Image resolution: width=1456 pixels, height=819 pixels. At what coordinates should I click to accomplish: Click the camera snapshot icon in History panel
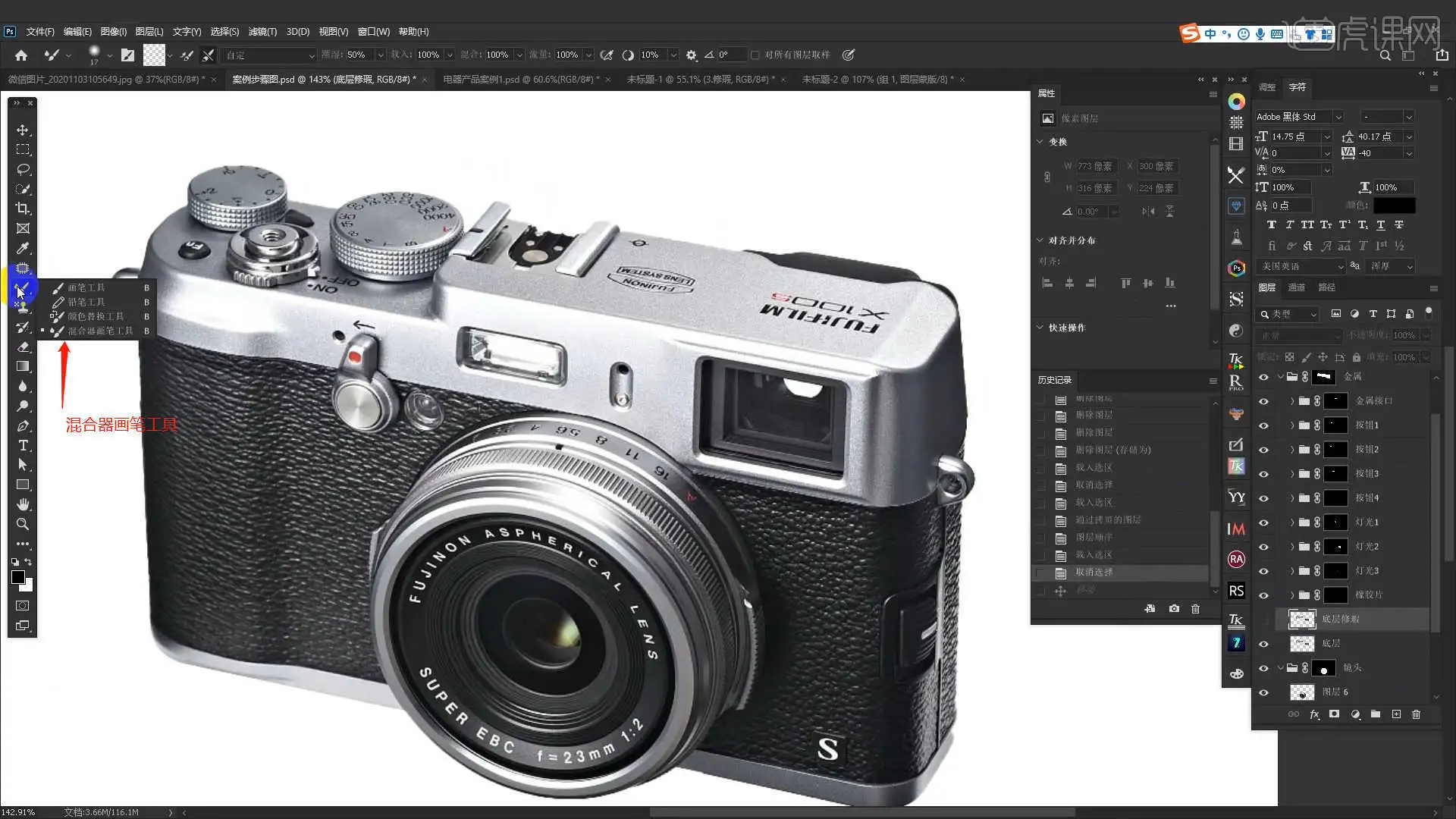point(1174,609)
